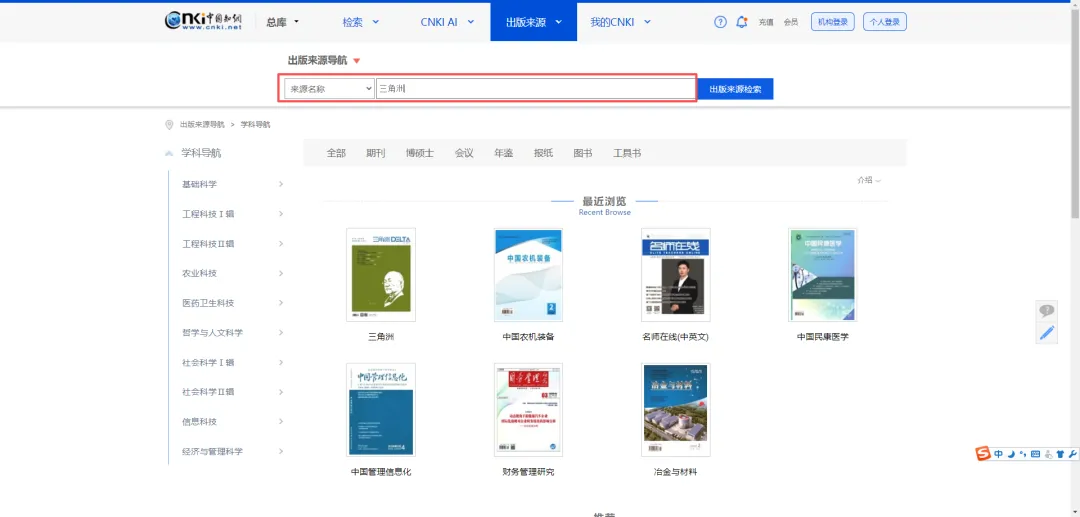Viewport: 1080px width, 517px height.
Task: Expand 医药卫生科技 category chevron
Action: 281,303
